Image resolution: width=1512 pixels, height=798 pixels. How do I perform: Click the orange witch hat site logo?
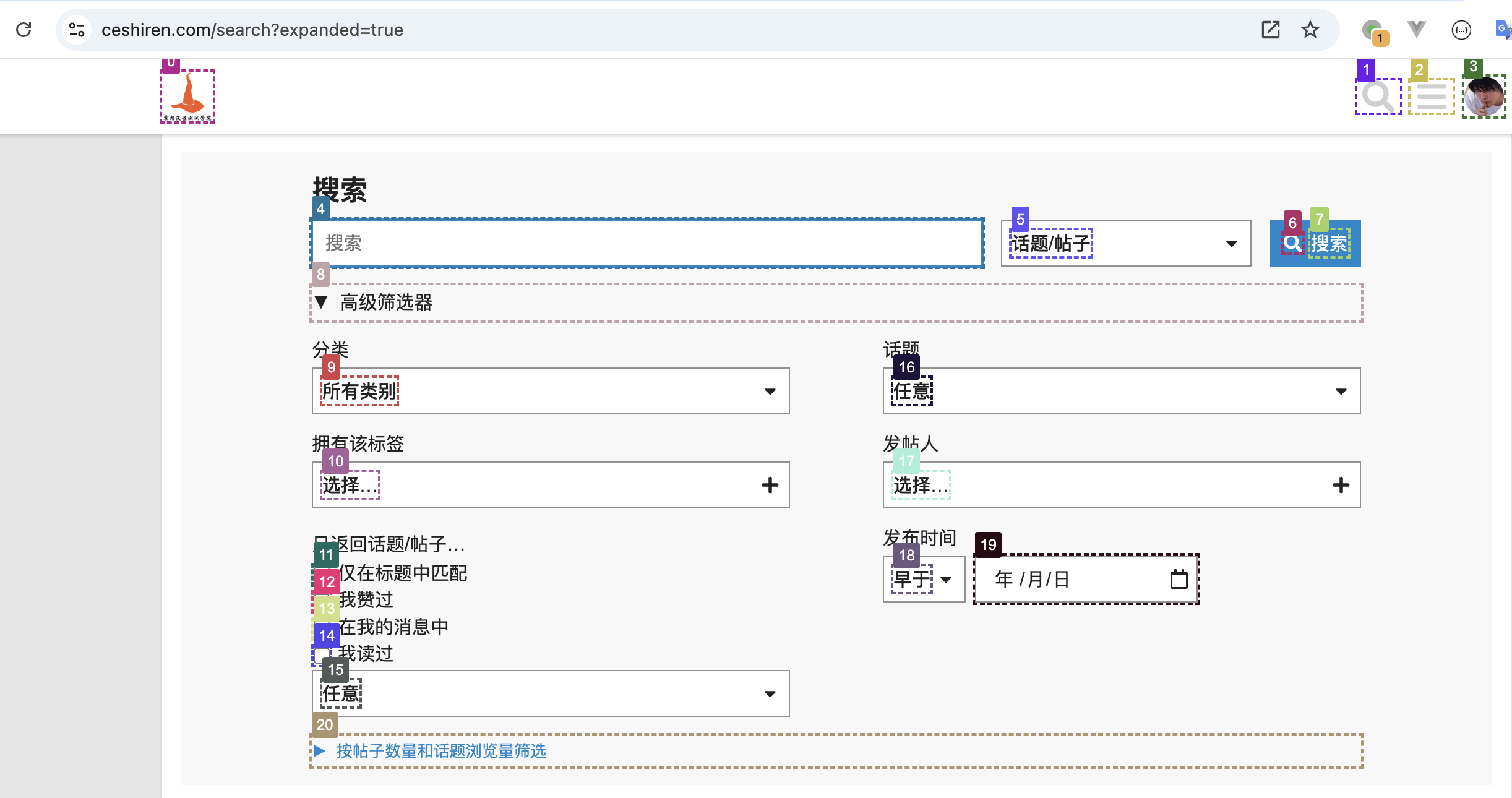tap(187, 96)
